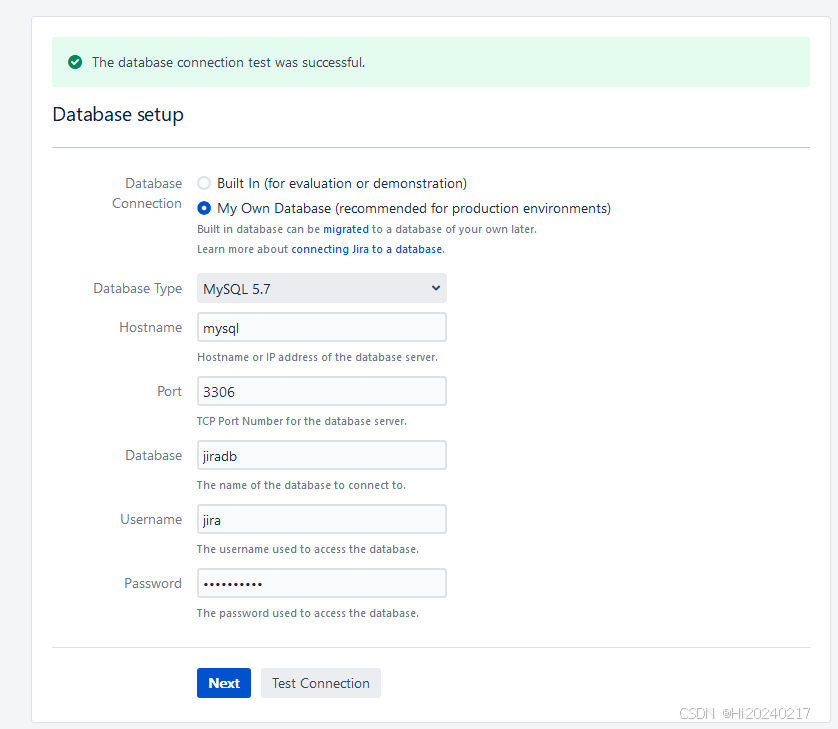Viewport: 838px width, 729px height.
Task: Focus the Hostname input field
Action: click(322, 327)
